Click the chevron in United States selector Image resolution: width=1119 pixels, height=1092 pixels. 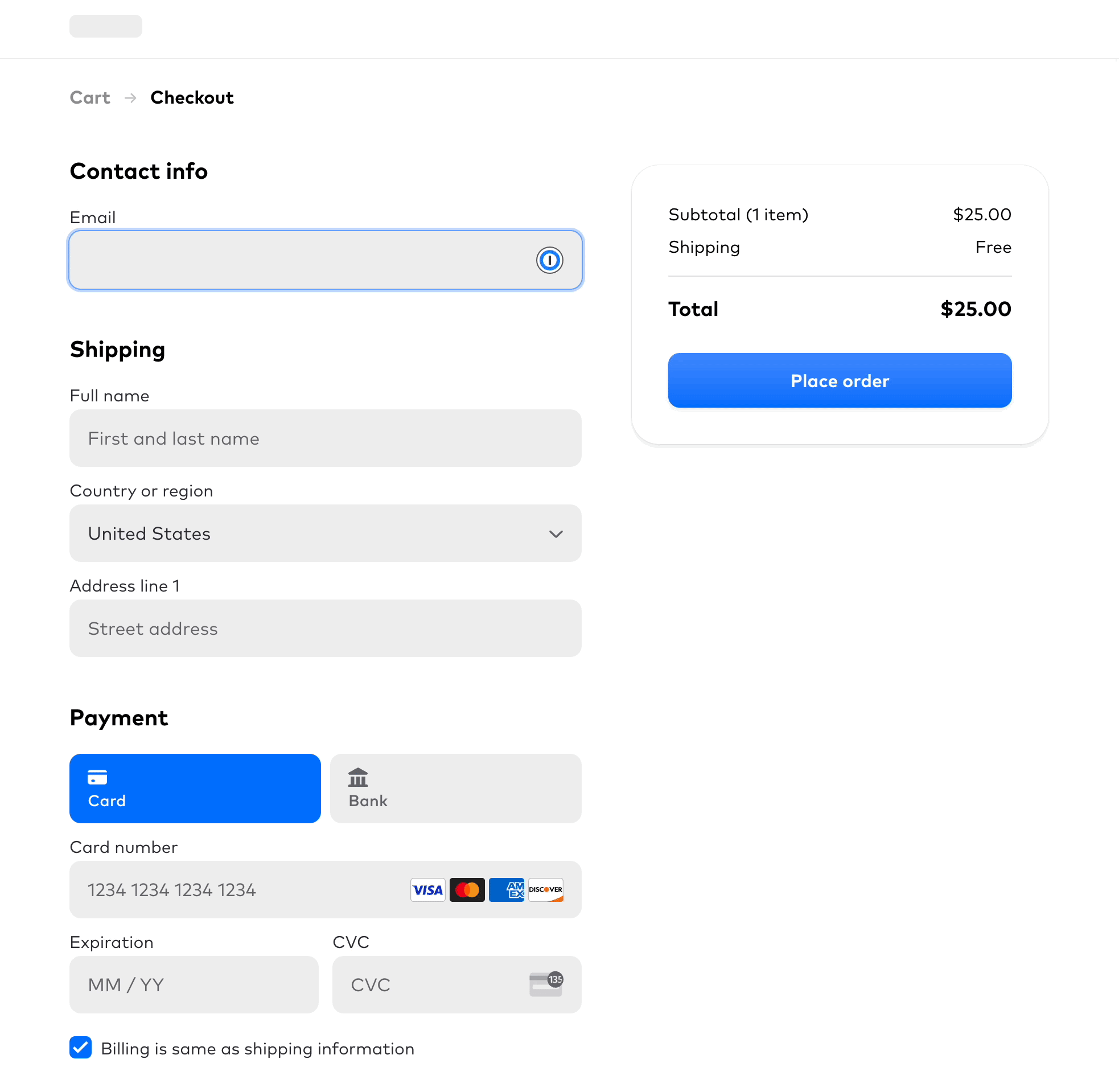(x=556, y=534)
